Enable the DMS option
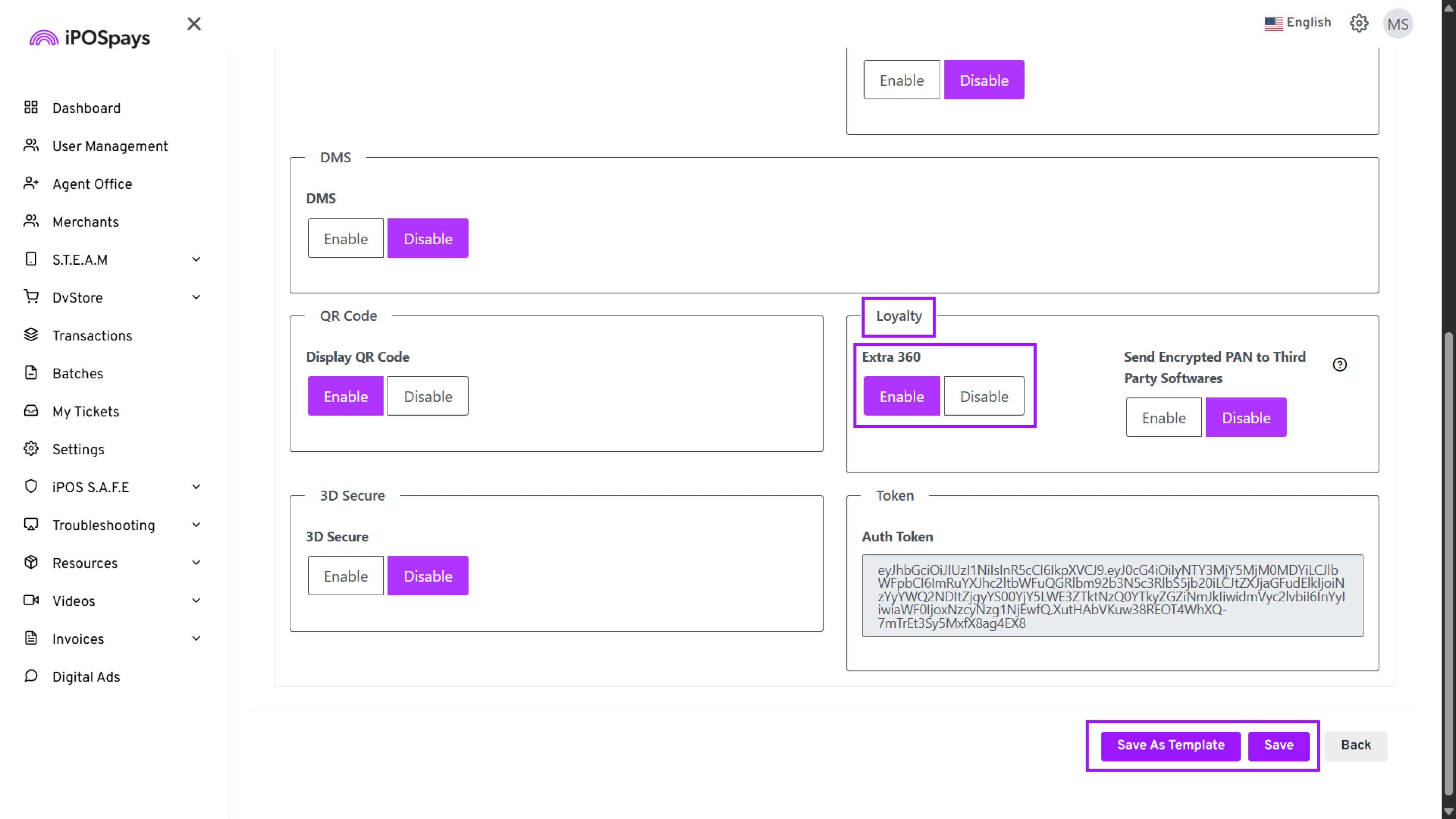 (x=345, y=238)
